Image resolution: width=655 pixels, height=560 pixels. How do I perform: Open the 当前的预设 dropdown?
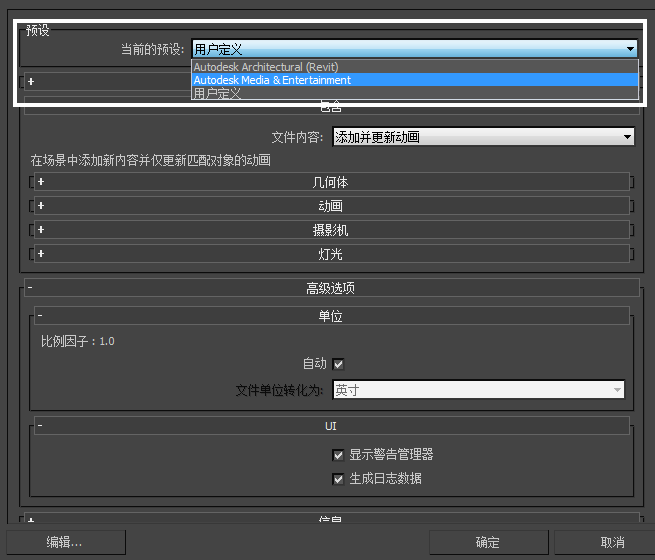[x=414, y=49]
